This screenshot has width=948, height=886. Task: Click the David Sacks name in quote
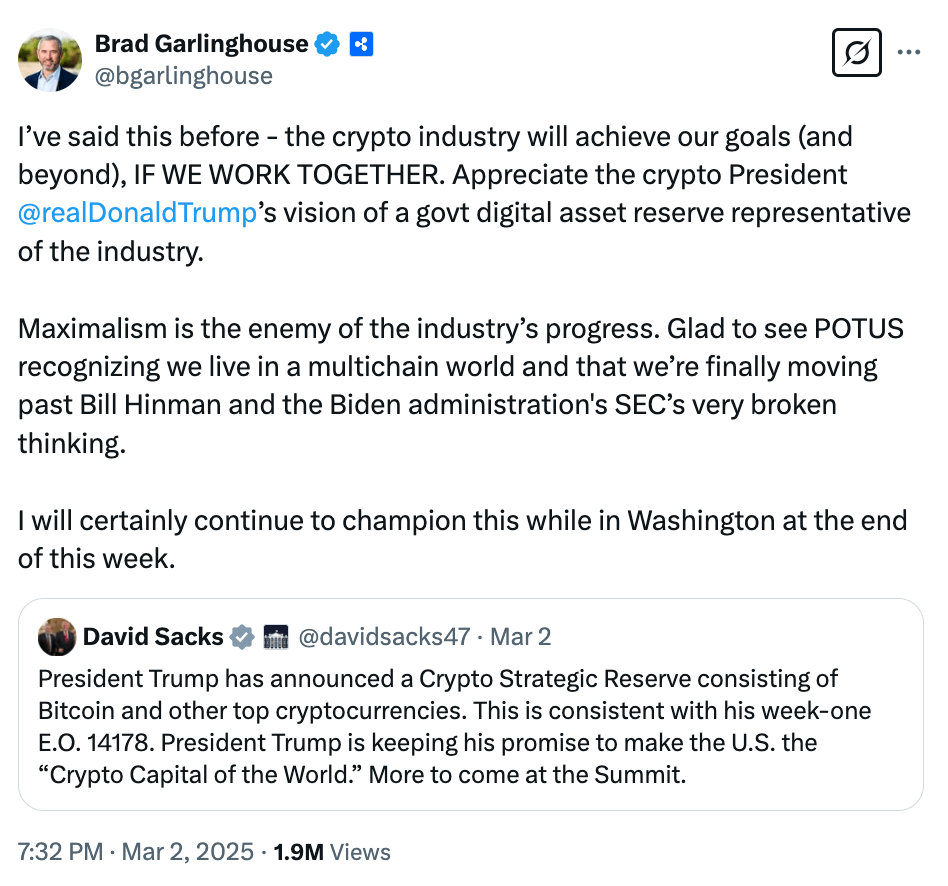tap(153, 636)
